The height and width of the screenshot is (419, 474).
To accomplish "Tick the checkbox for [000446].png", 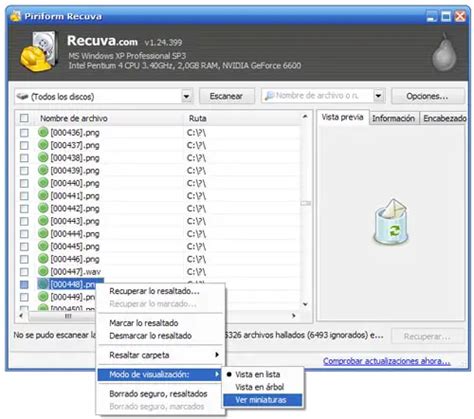I will coord(24,259).
